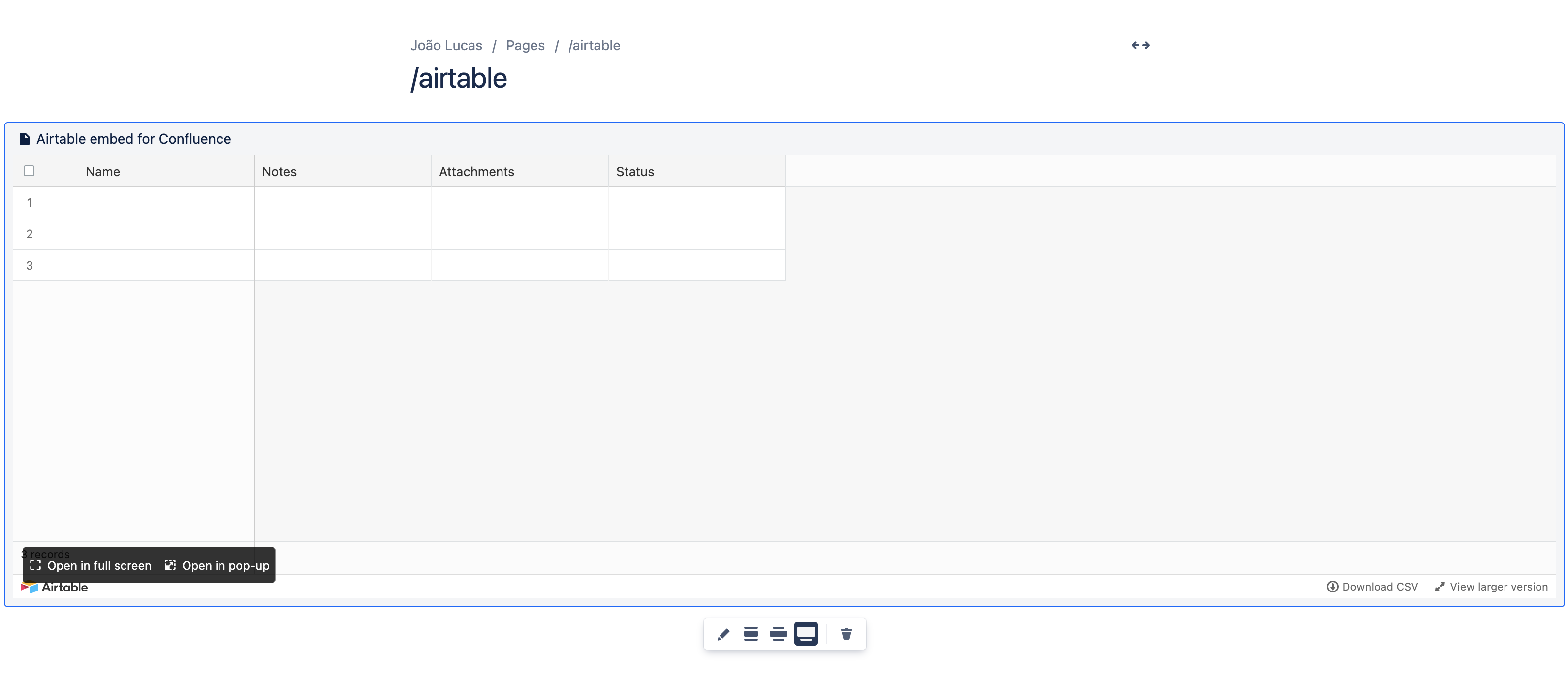Tick the select-all checkbox in the table header
Screen dimensions: 1568x684
point(29,171)
